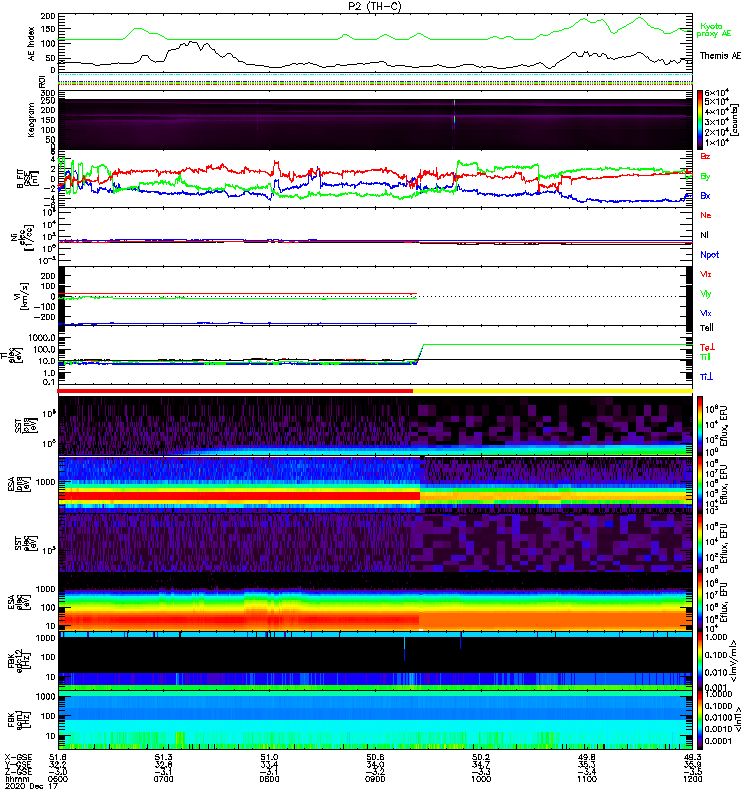This screenshot has width=750, height=800.
Task: Click the P2 (TH-C) plot title
Action: [377, 6]
